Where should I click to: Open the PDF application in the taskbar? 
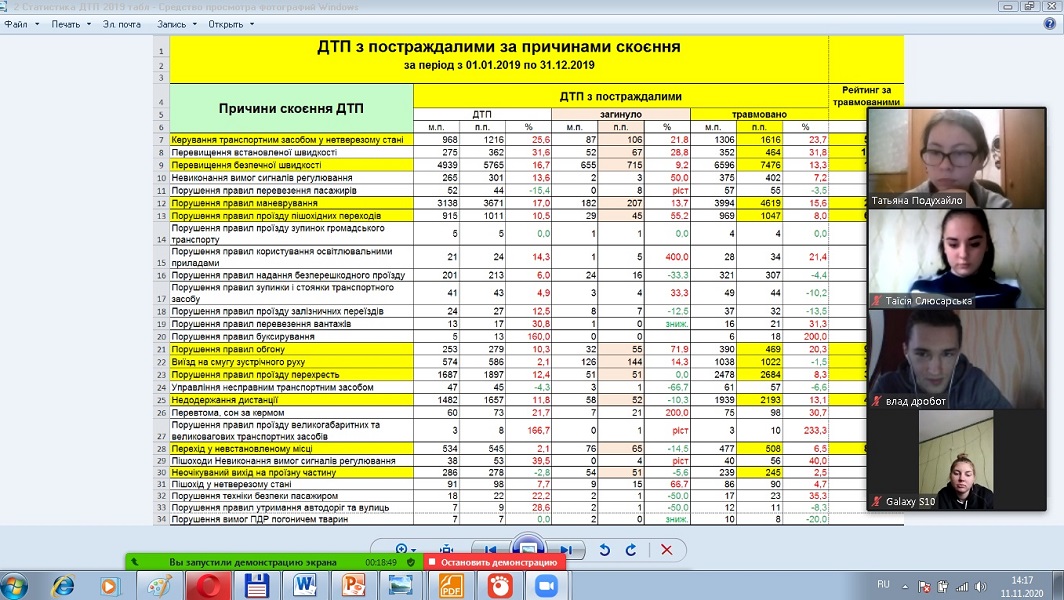click(x=451, y=586)
